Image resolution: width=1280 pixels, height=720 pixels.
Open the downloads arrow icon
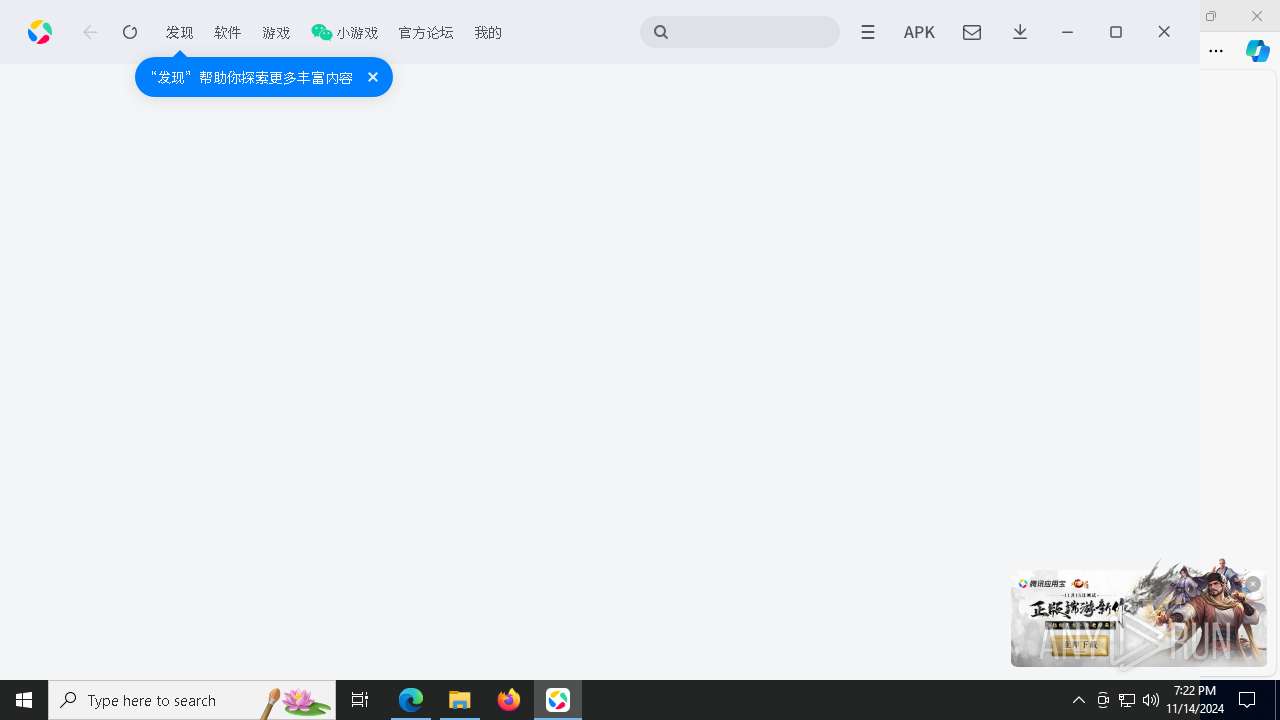1020,32
